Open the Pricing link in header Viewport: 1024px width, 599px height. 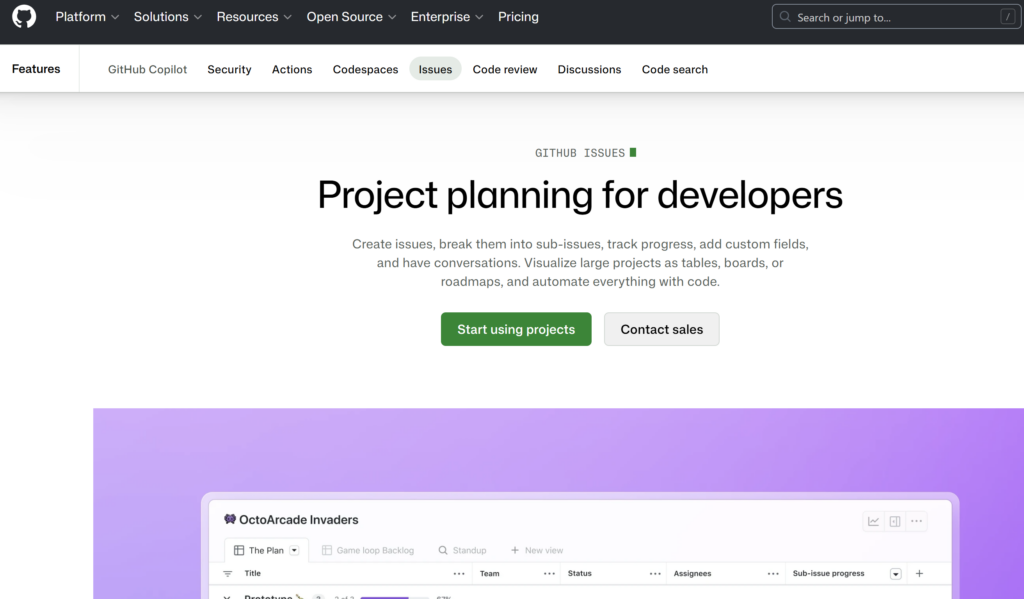(x=518, y=17)
